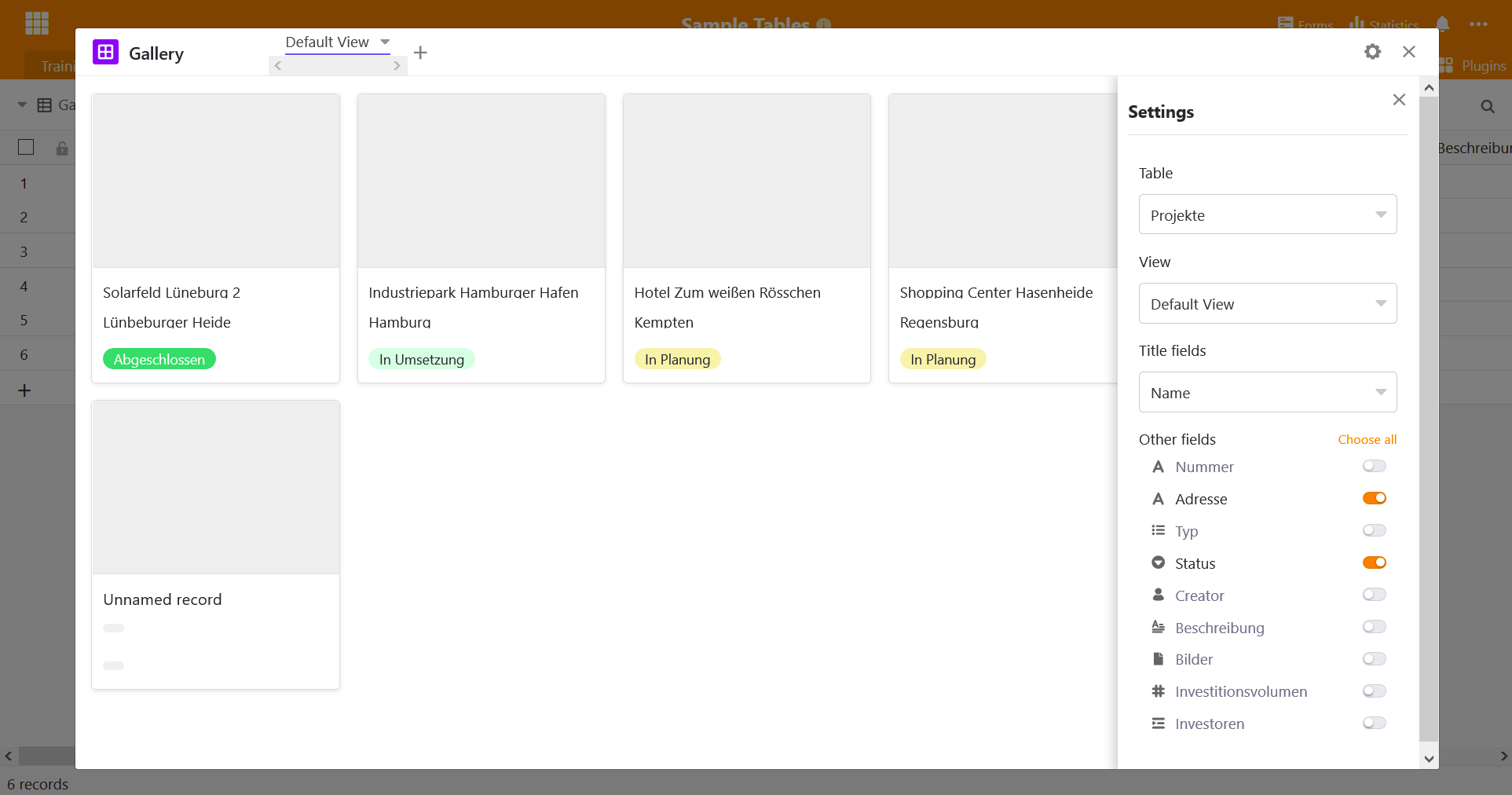The height and width of the screenshot is (795, 1512).
Task: Click the search magnifier icon
Action: [x=1487, y=106]
